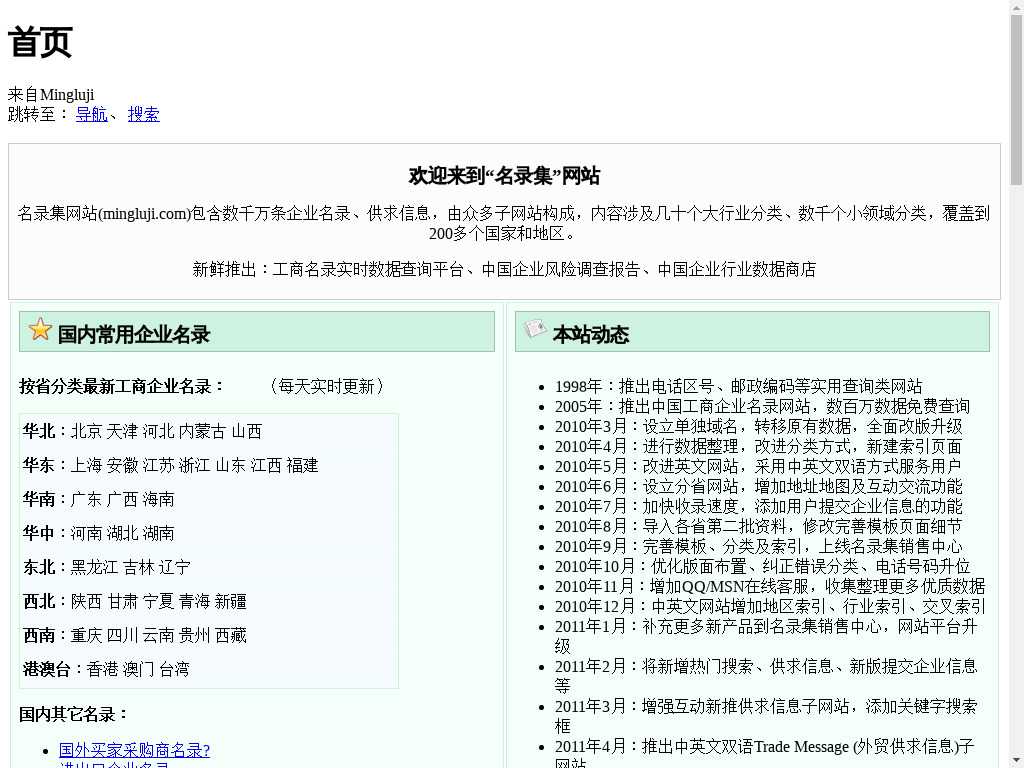
Task: Open the 搜索 jump link
Action: click(144, 114)
